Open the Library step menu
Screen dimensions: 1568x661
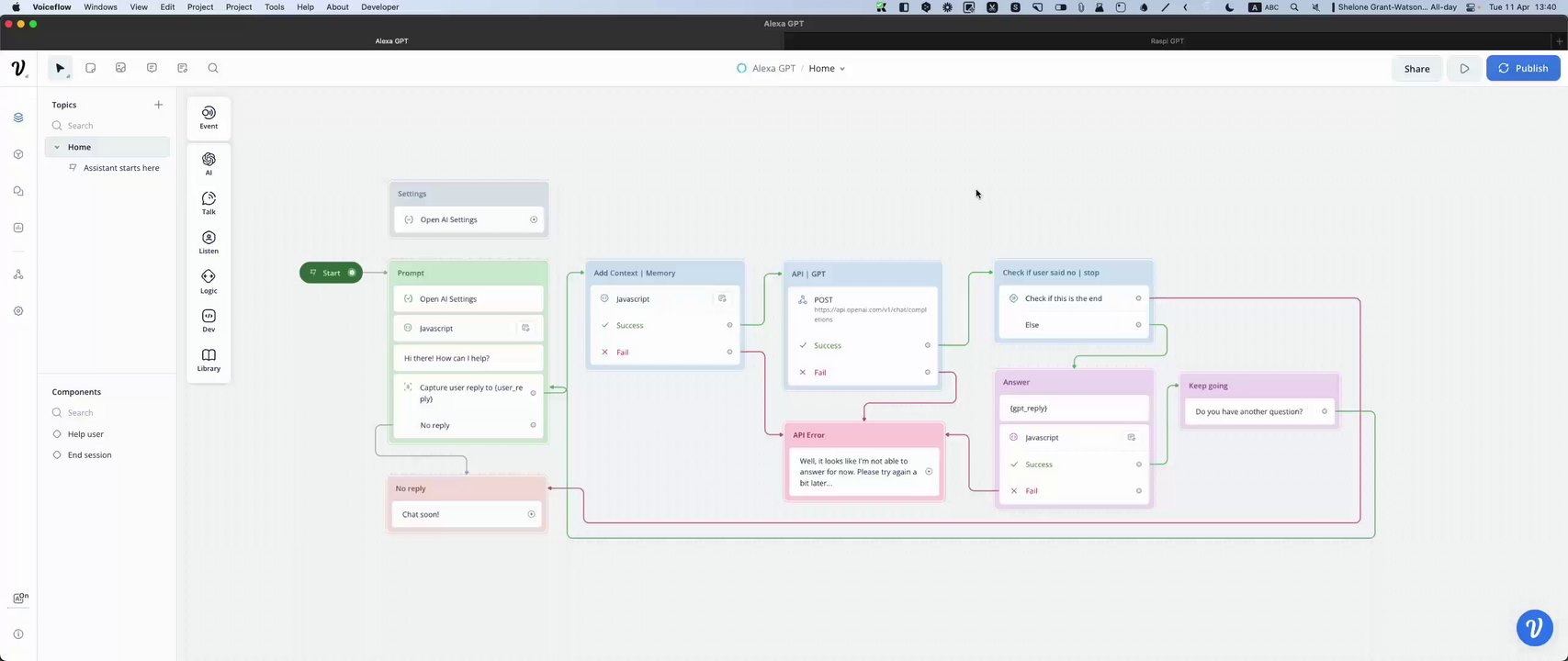pyautogui.click(x=209, y=360)
